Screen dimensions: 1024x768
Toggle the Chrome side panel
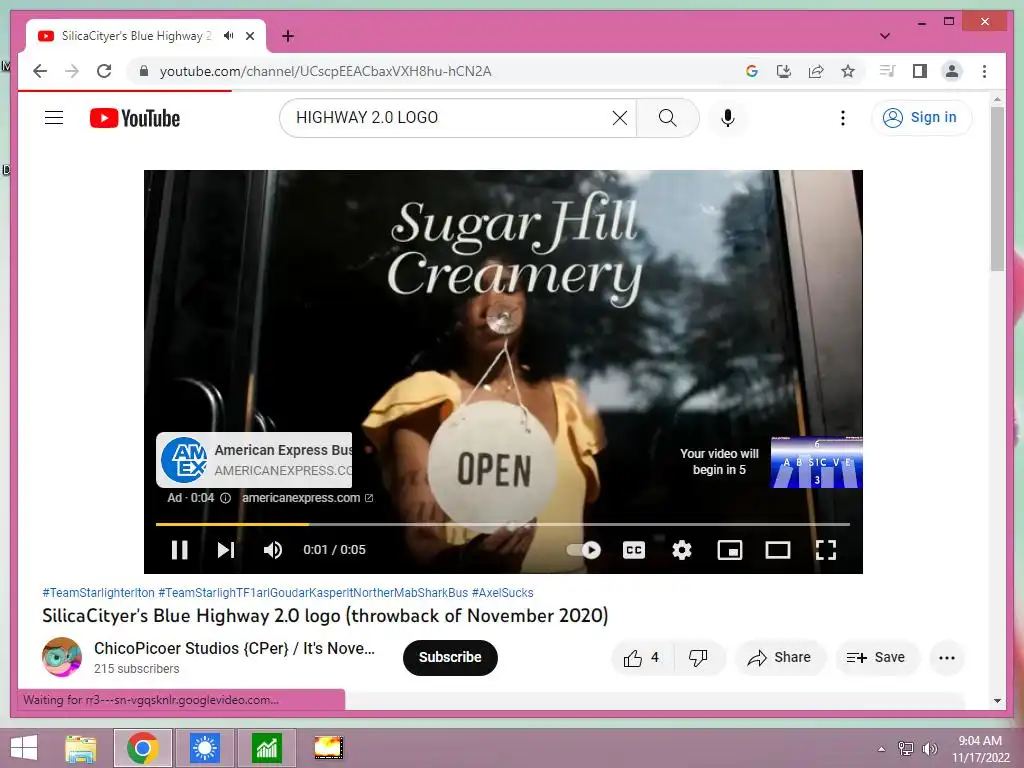click(x=920, y=71)
